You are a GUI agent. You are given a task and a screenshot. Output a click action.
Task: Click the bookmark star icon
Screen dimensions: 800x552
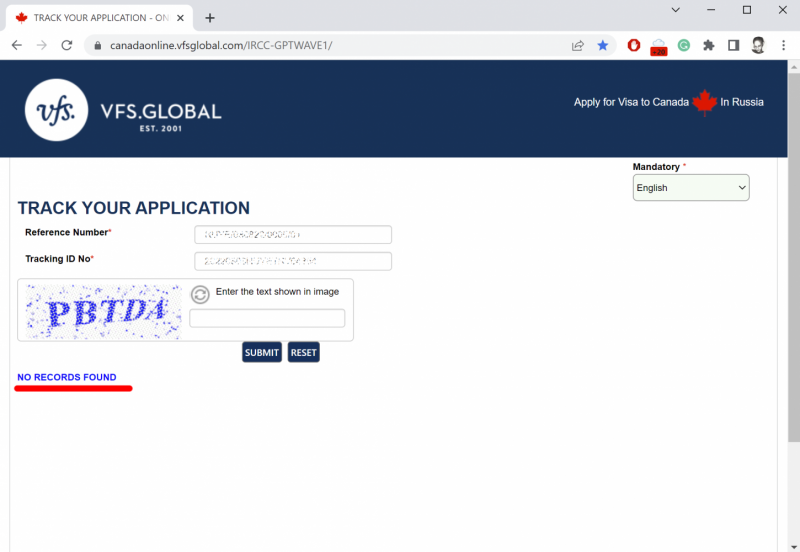[x=603, y=45]
